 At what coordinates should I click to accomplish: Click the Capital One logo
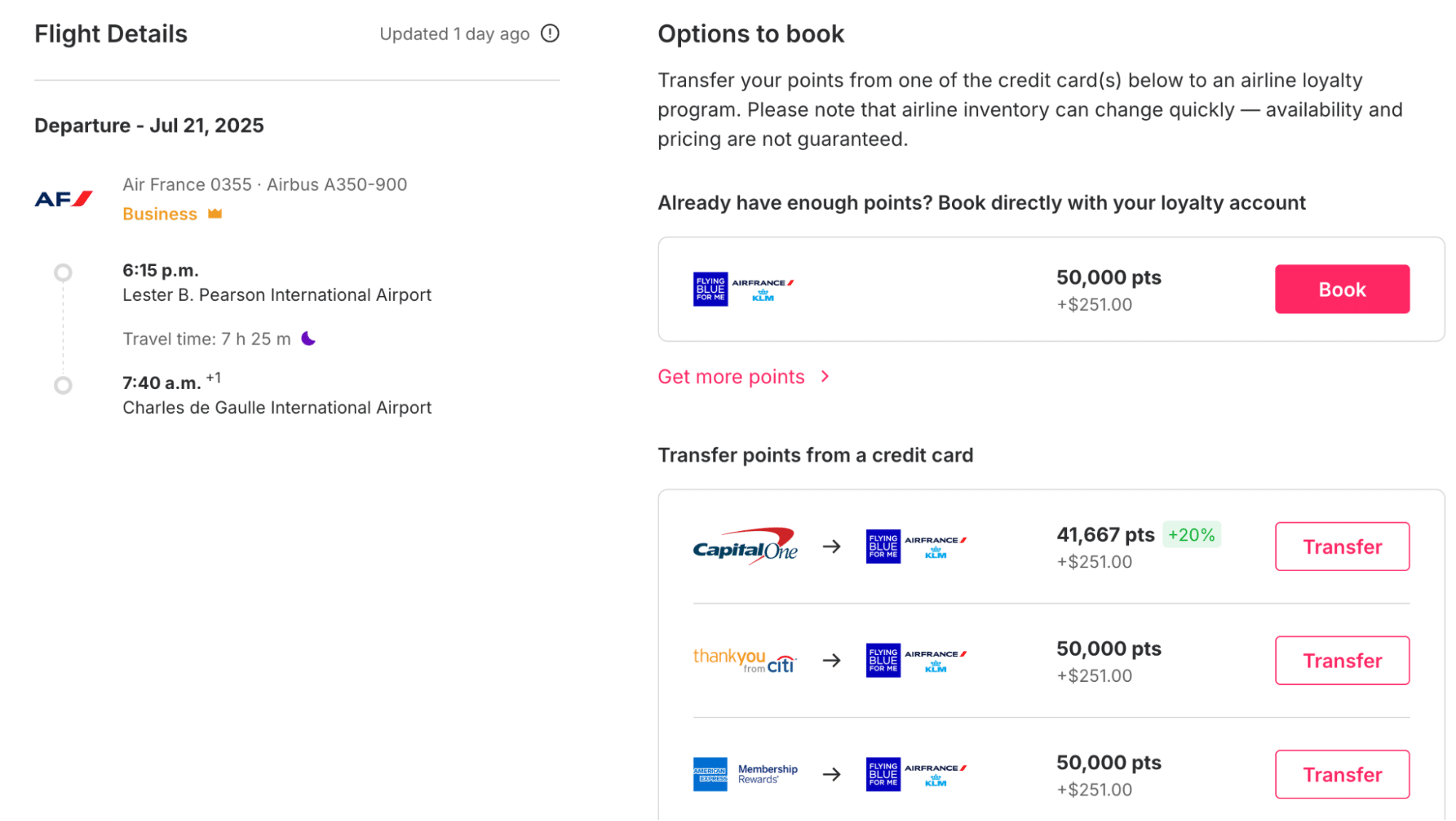[744, 546]
